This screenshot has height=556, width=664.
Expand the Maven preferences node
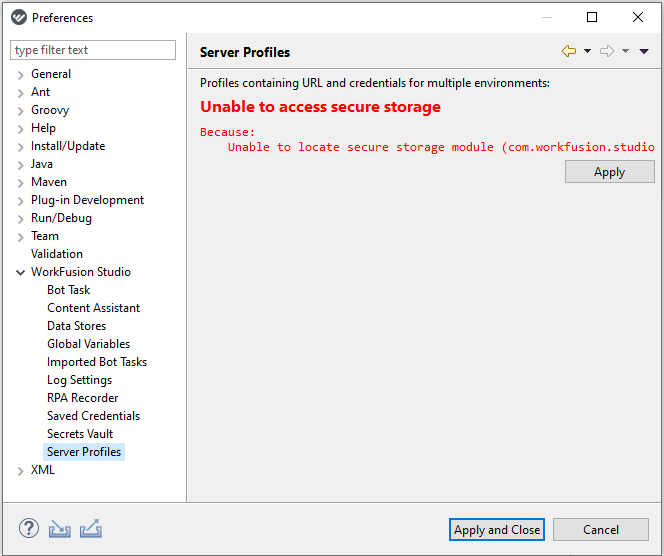[x=20, y=183]
